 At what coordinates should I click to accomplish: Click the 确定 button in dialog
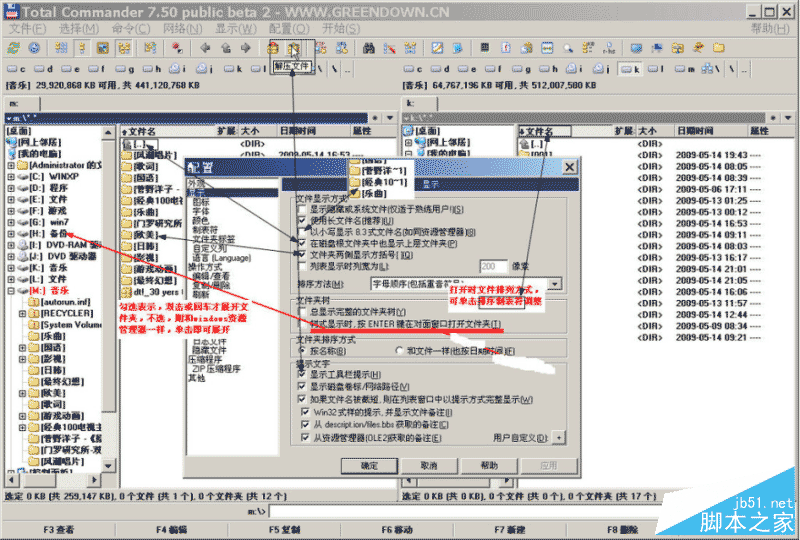[369, 465]
